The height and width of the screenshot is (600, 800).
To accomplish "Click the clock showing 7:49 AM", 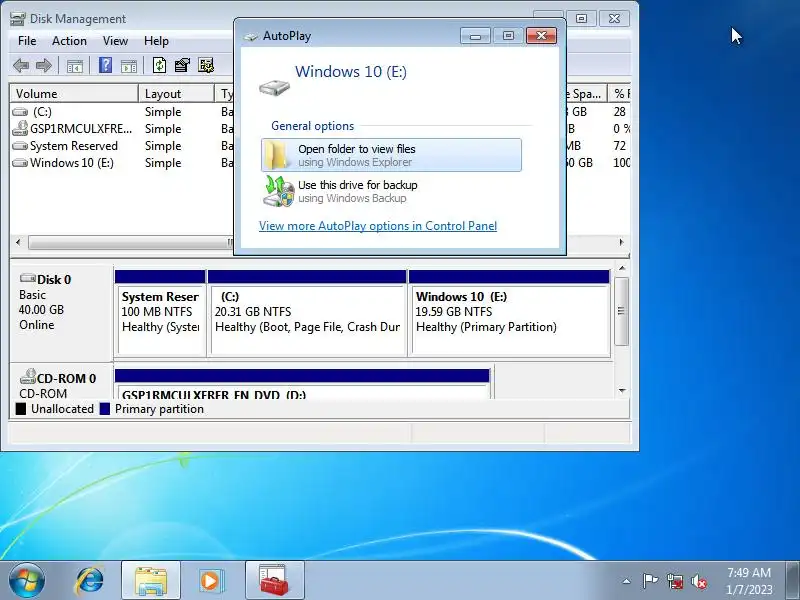I will pyautogui.click(x=749, y=573).
